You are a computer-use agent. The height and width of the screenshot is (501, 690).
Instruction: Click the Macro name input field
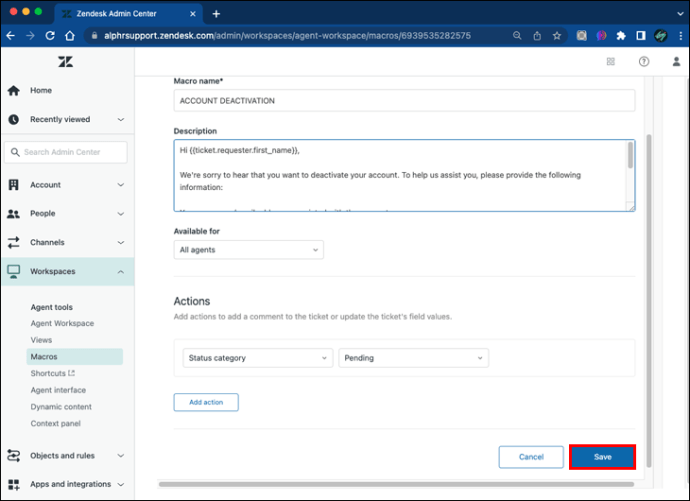point(404,101)
